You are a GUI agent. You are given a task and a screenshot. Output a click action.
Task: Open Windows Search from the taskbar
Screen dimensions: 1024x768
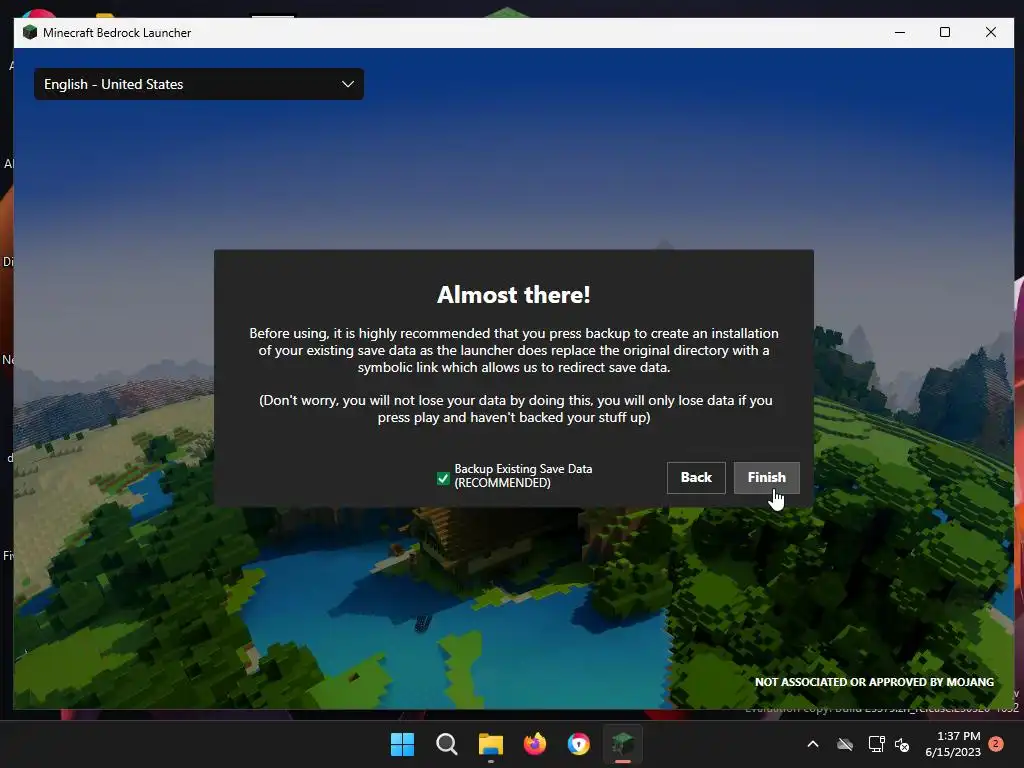(447, 744)
